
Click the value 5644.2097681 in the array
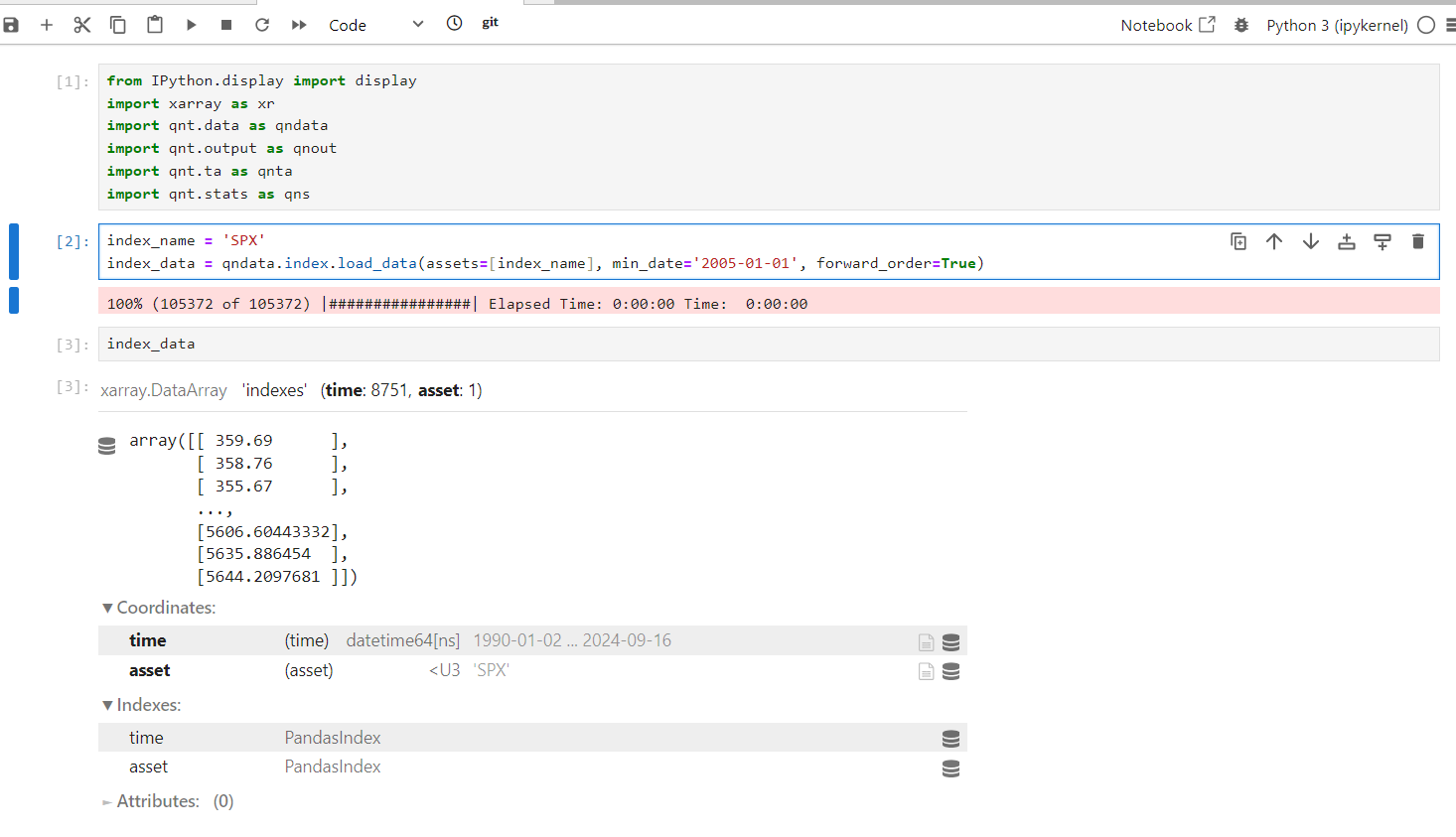tap(262, 577)
